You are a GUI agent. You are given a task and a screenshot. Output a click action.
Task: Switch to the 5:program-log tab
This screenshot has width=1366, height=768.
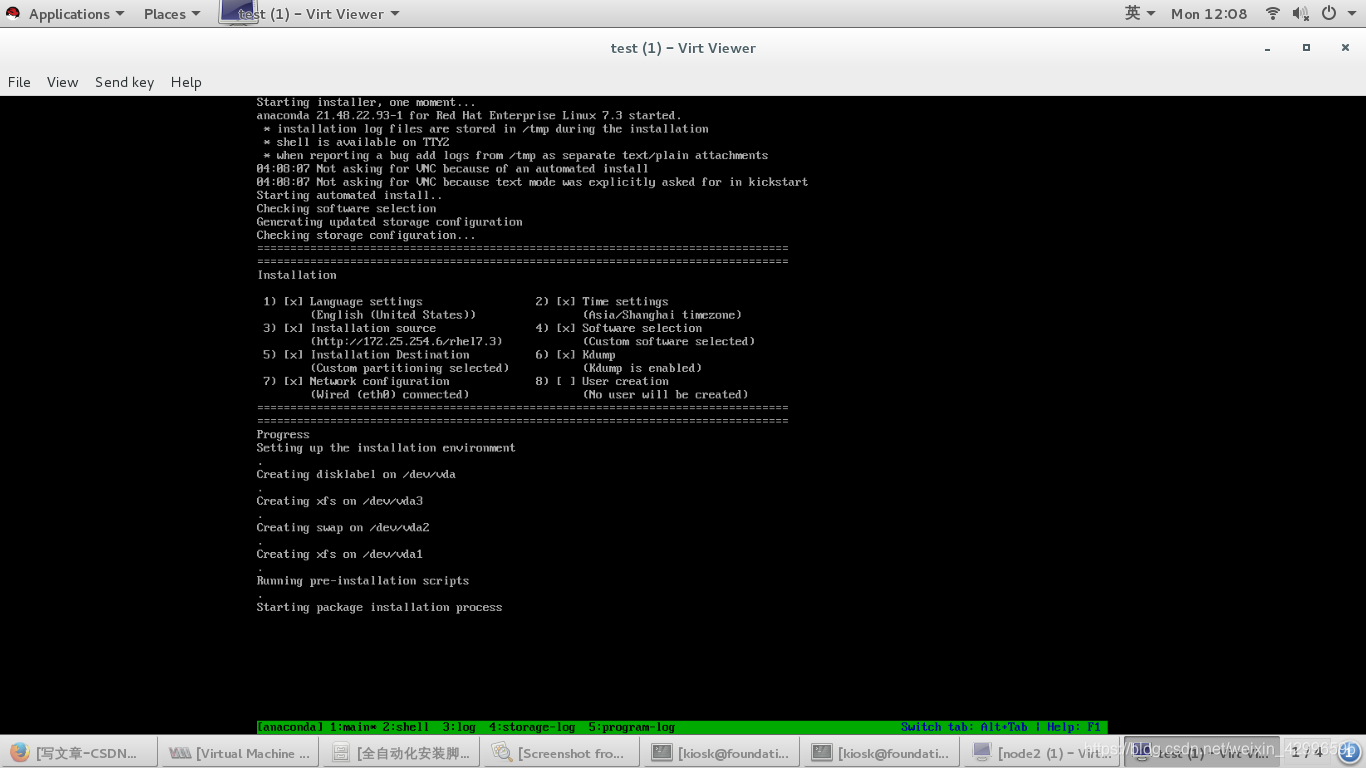(632, 727)
